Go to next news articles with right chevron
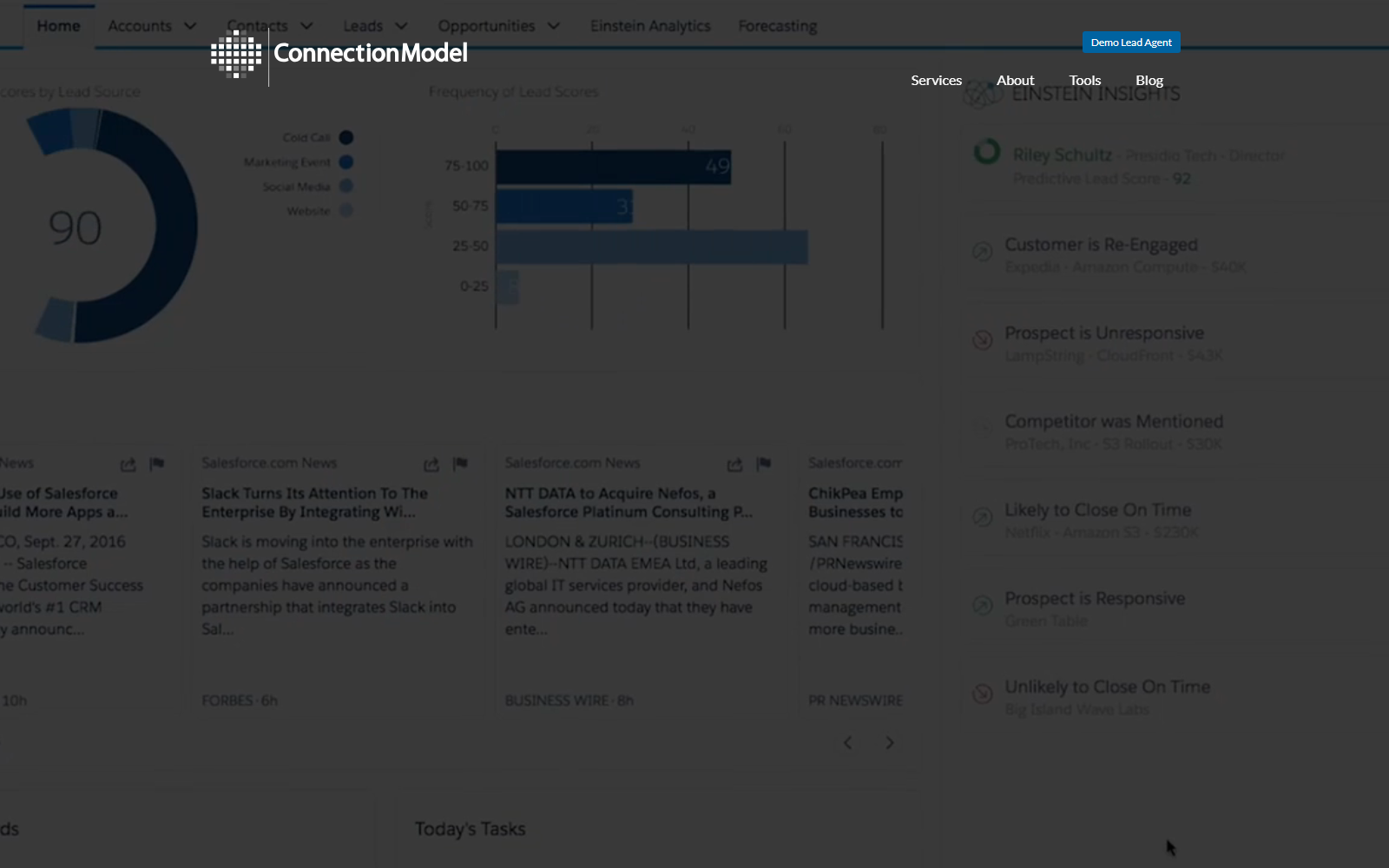This screenshot has width=1389, height=868. [889, 743]
